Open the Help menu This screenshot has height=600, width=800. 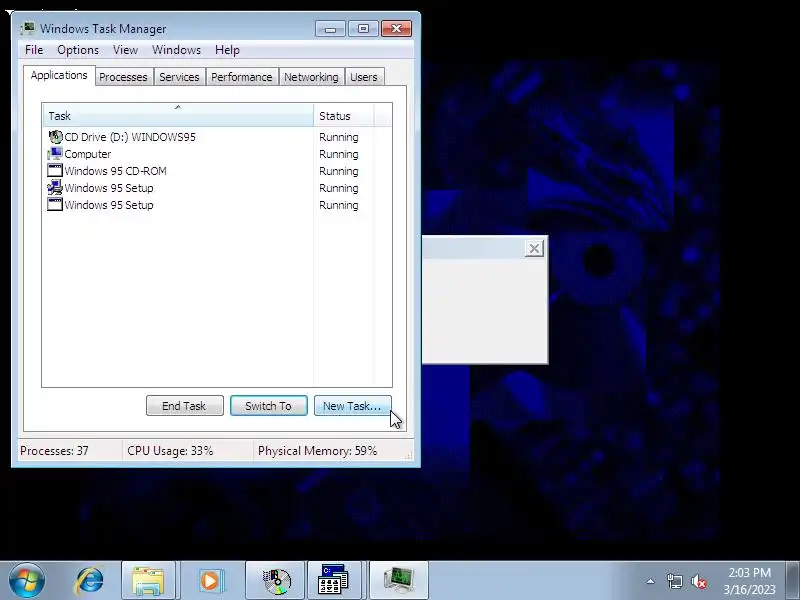tap(227, 50)
